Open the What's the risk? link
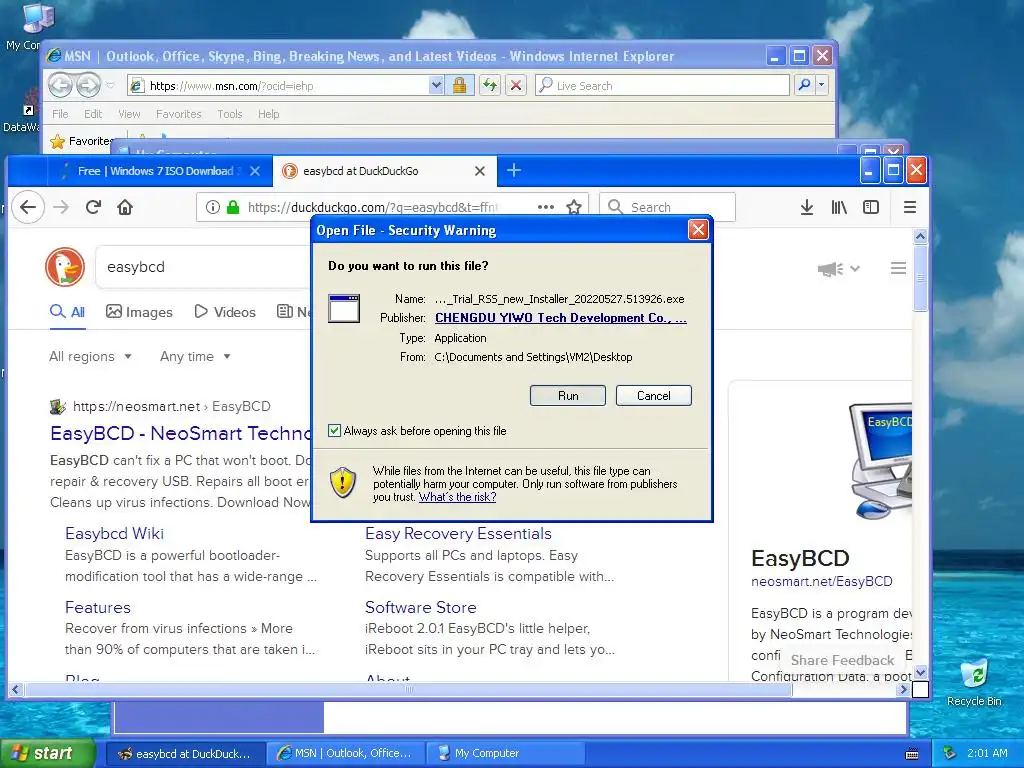The height and width of the screenshot is (768, 1024). pyautogui.click(x=457, y=497)
